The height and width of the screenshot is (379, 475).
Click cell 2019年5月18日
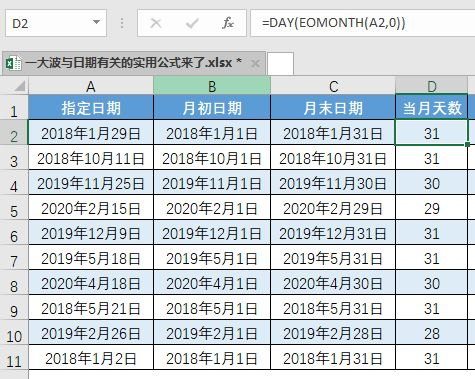pyautogui.click(x=91, y=258)
